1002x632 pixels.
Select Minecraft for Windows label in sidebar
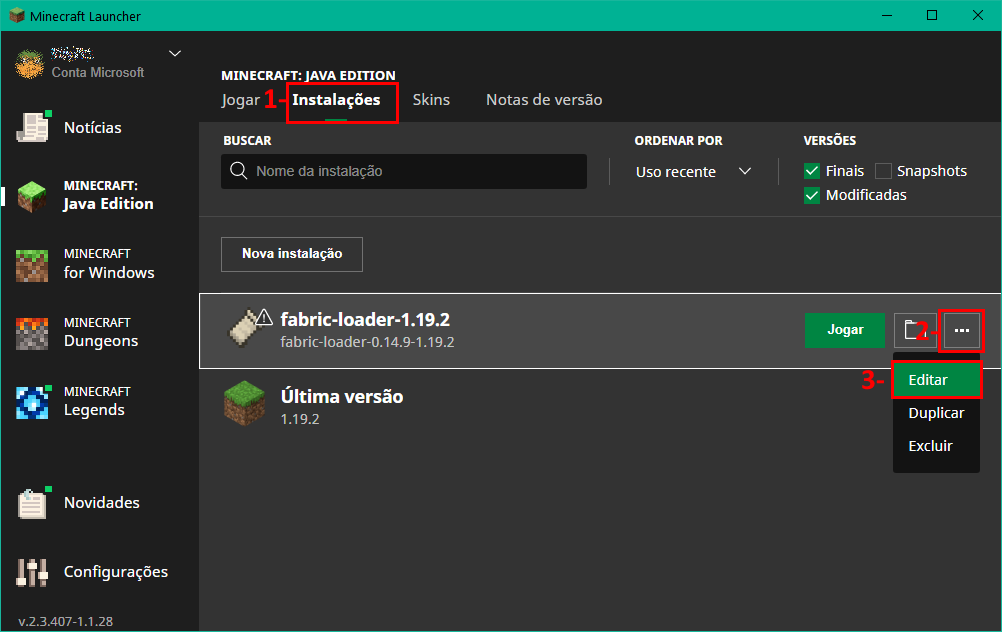(x=109, y=264)
